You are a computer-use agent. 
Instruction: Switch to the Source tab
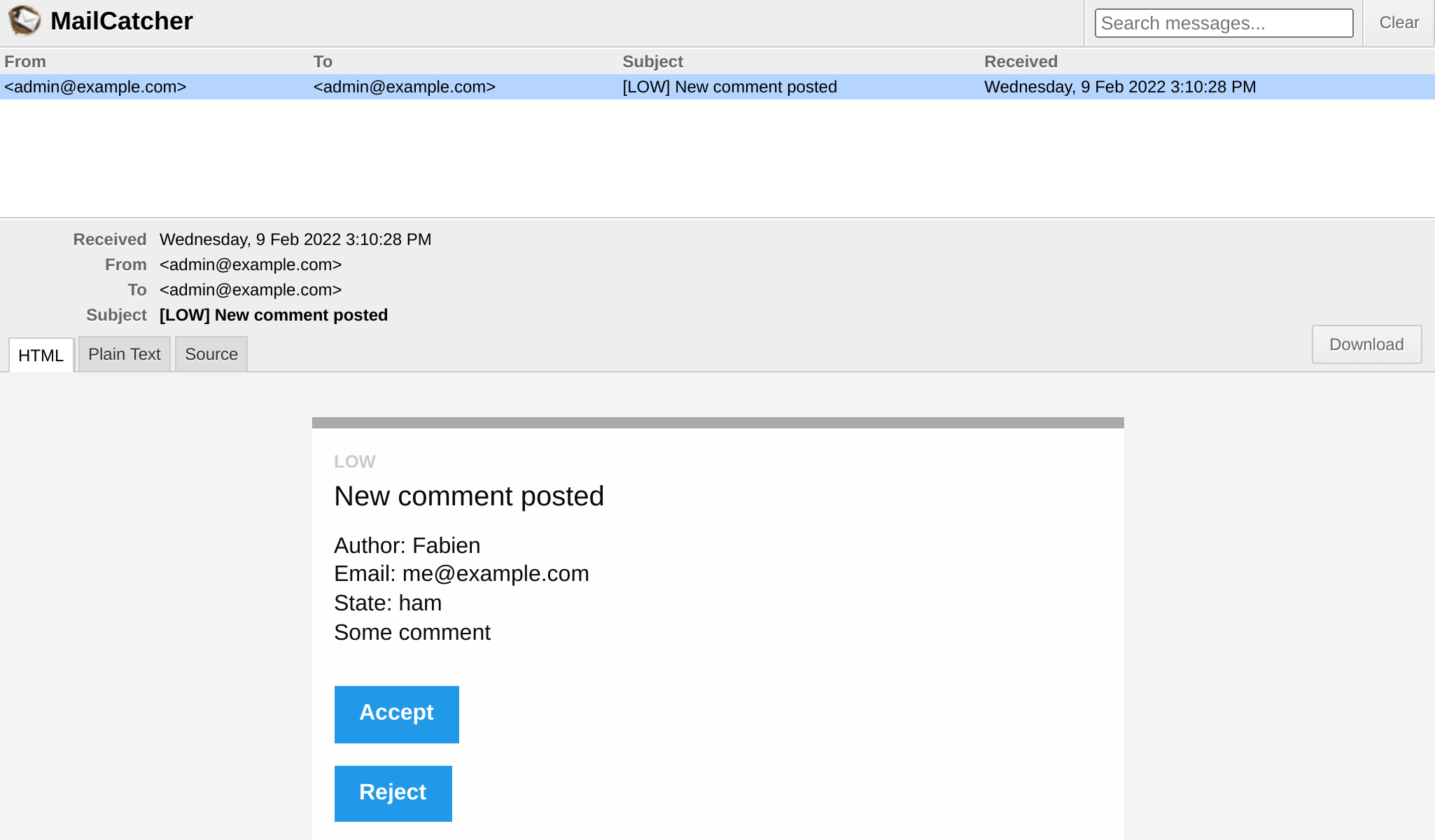pyautogui.click(x=211, y=353)
